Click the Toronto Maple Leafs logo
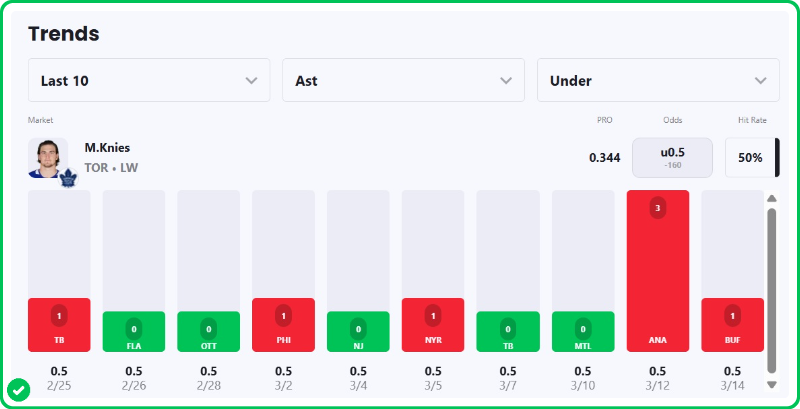 [68, 179]
